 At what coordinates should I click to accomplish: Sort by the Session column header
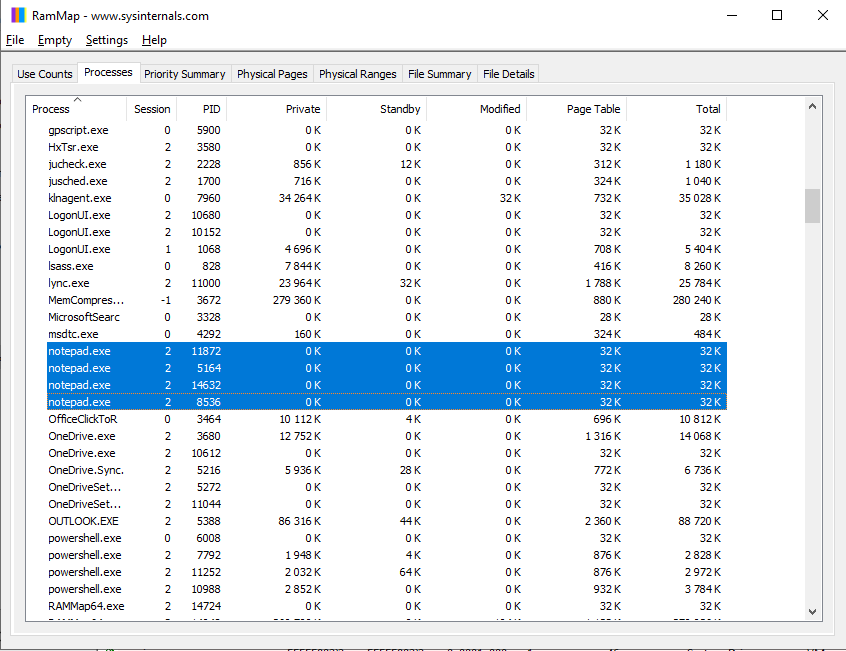[x=152, y=109]
